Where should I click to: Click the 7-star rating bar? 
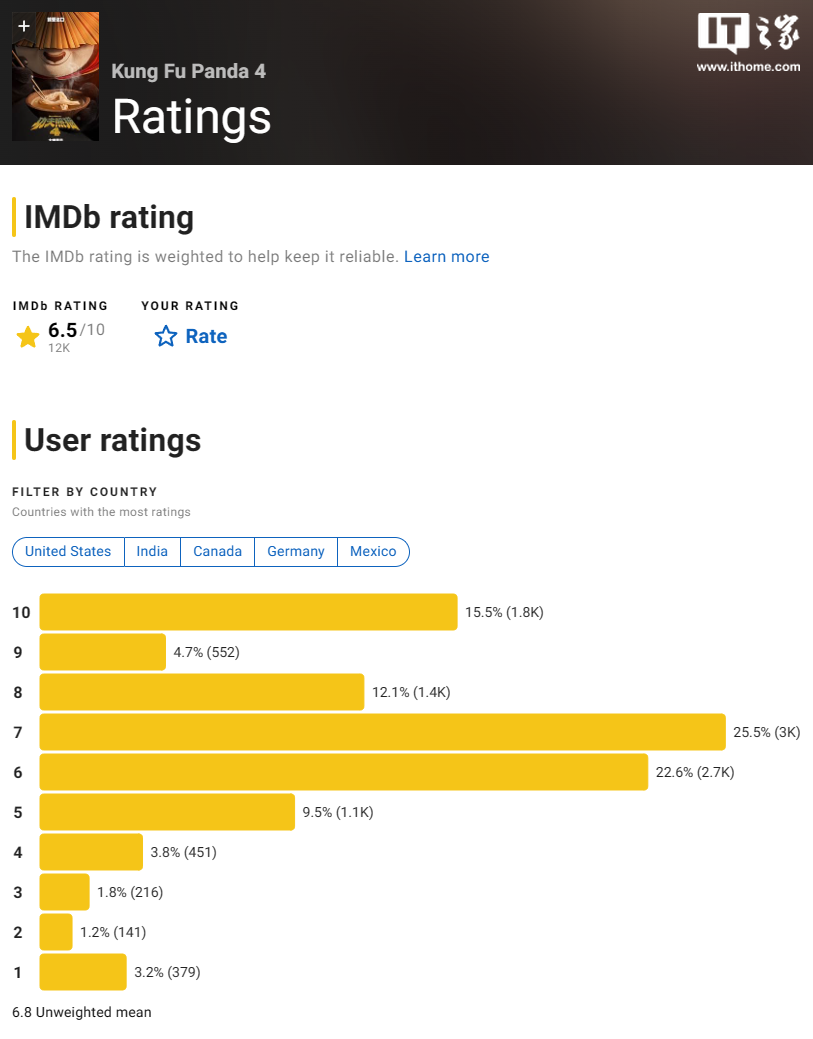[382, 732]
